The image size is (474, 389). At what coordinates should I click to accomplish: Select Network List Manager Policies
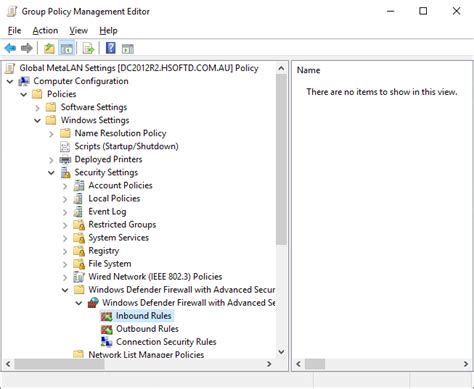[x=146, y=354]
